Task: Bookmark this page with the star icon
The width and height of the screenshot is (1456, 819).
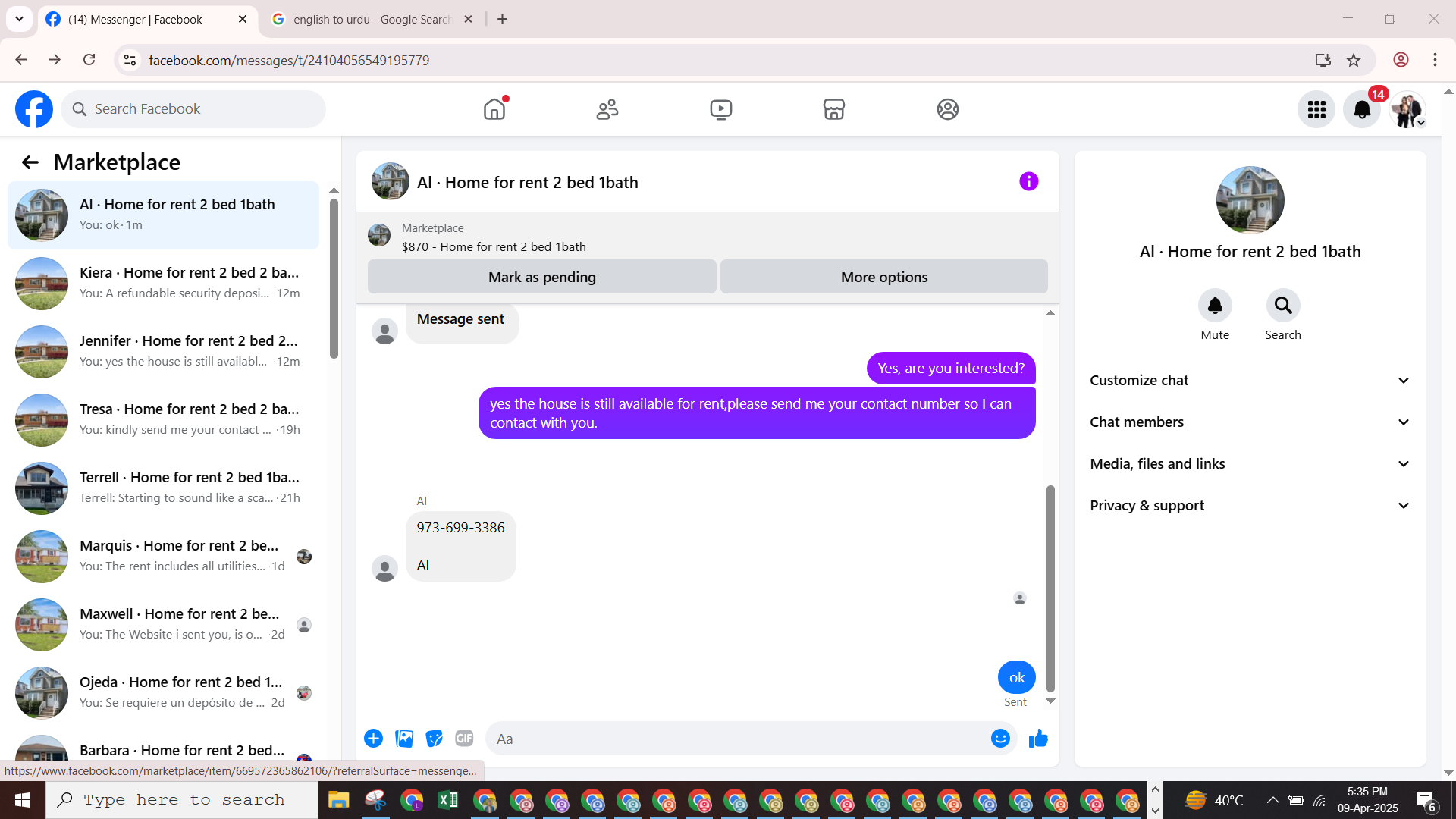Action: tap(1354, 60)
